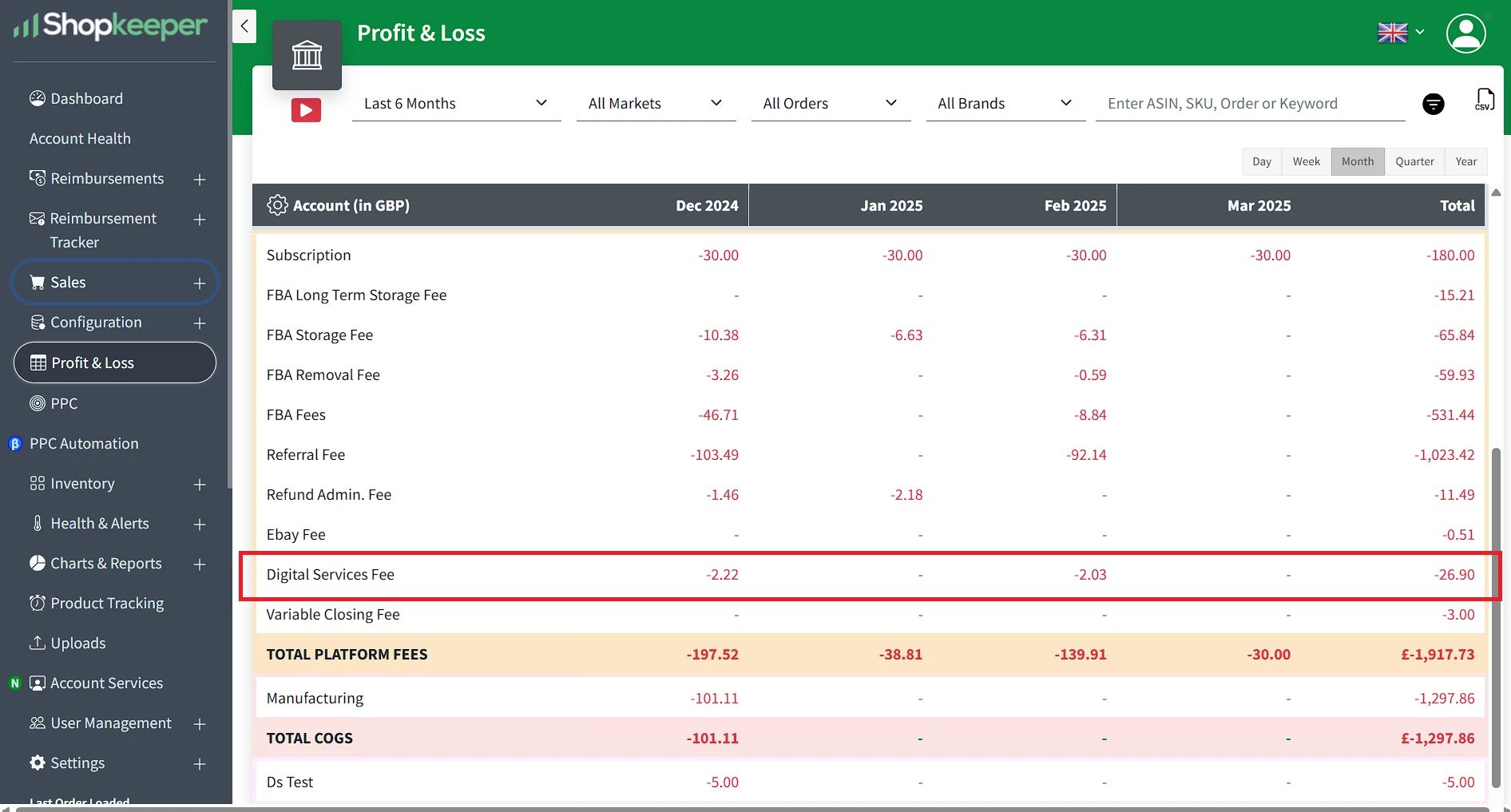Switch period to Week
This screenshot has width=1511, height=812.
click(x=1307, y=161)
